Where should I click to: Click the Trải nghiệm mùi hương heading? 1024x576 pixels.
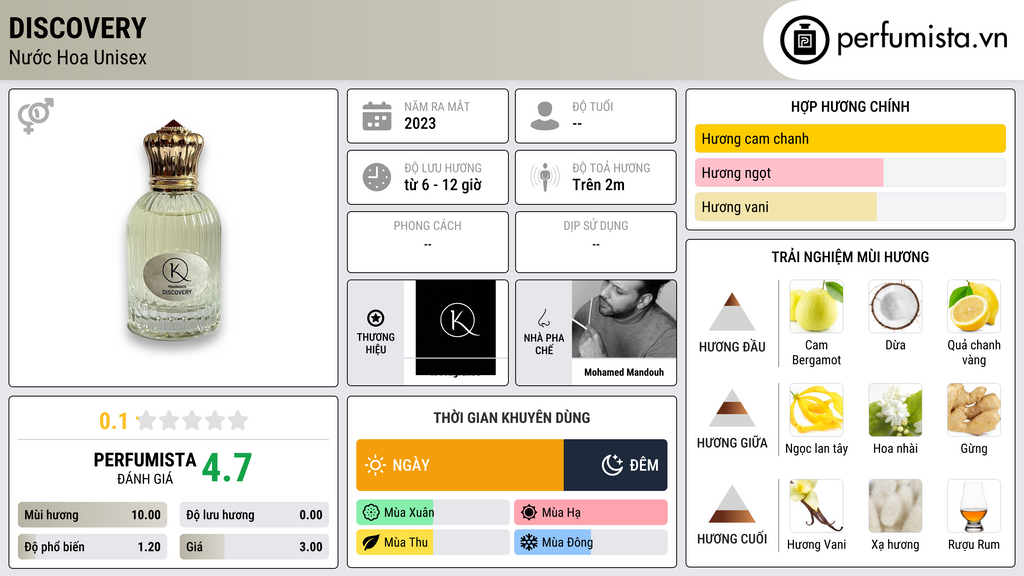(x=850, y=257)
